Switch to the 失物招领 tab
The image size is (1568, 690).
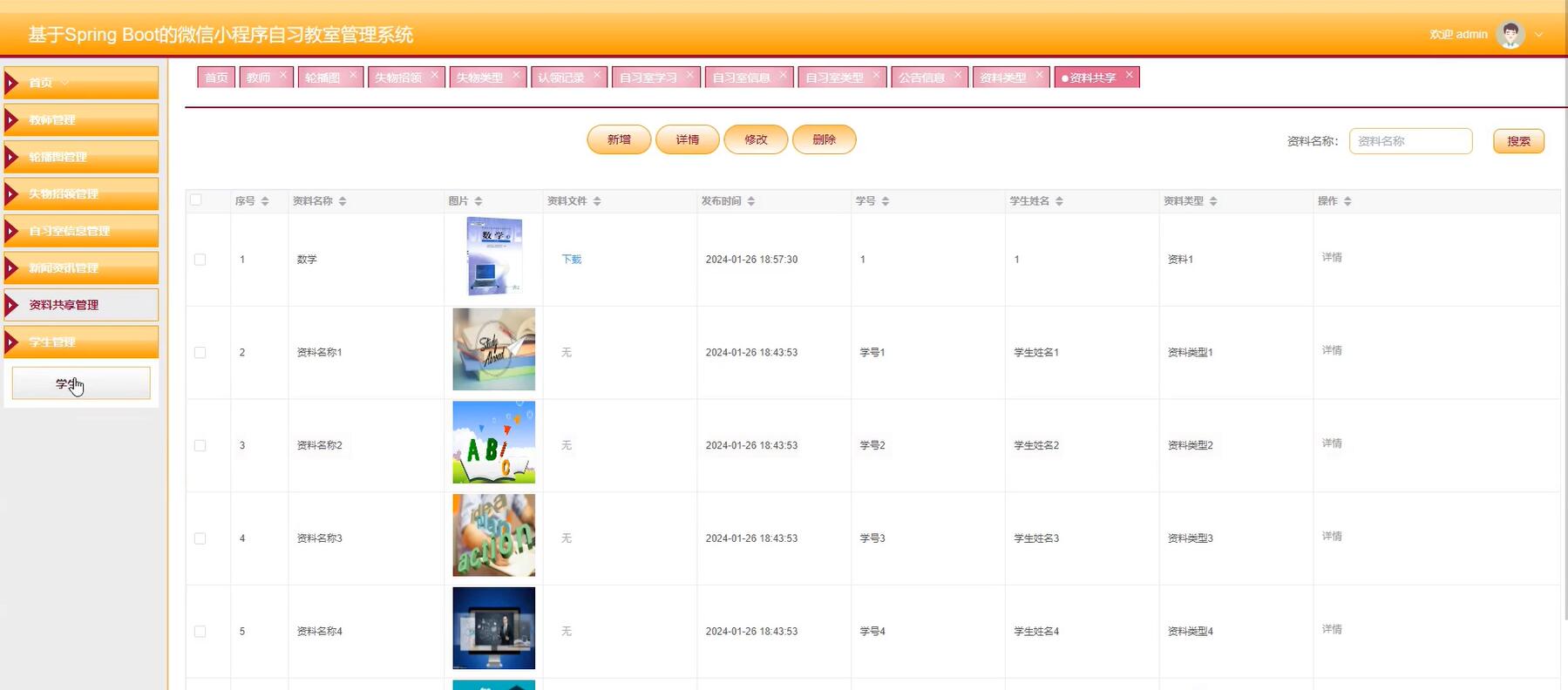pyautogui.click(x=398, y=78)
